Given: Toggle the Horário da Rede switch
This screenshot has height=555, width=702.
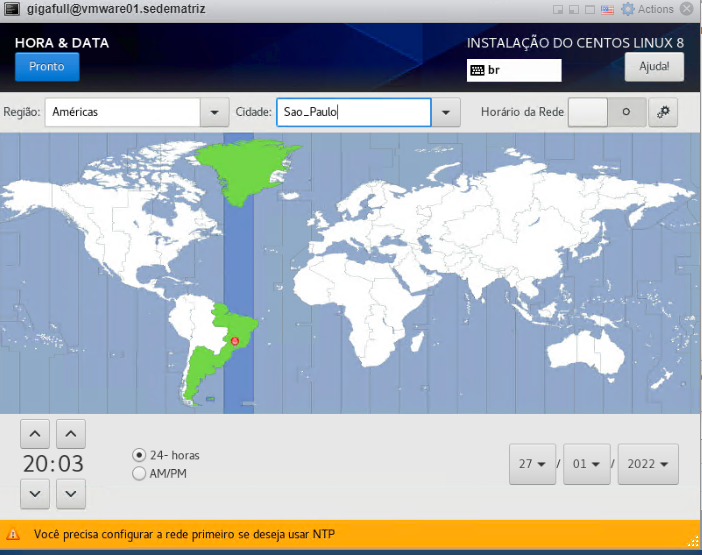Looking at the screenshot, I should 607,112.
